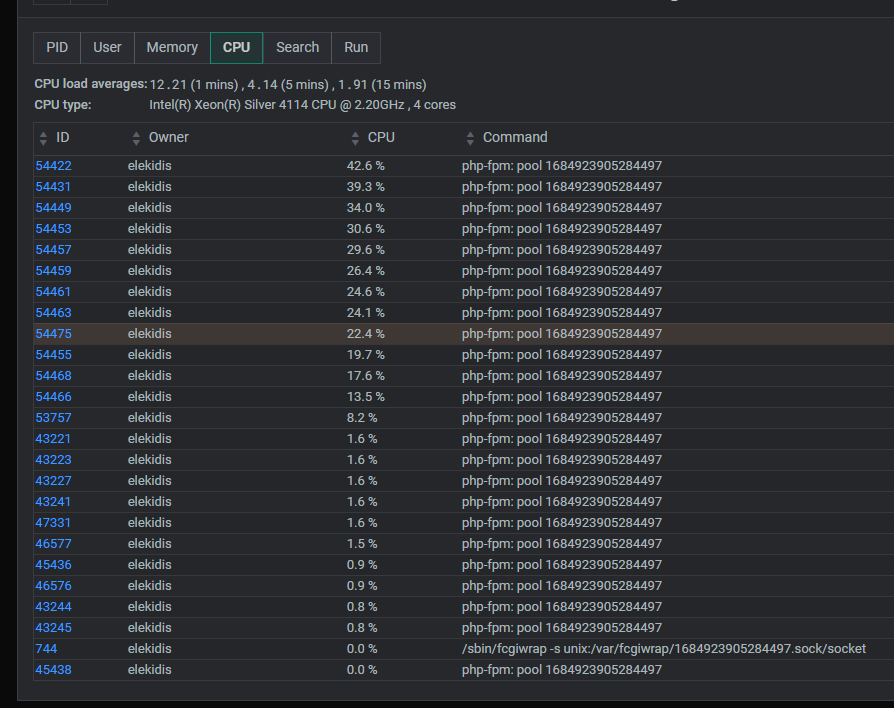Image resolution: width=894 pixels, height=708 pixels.
Task: Click the 42.6 % CPU value
Action: [x=365, y=166]
